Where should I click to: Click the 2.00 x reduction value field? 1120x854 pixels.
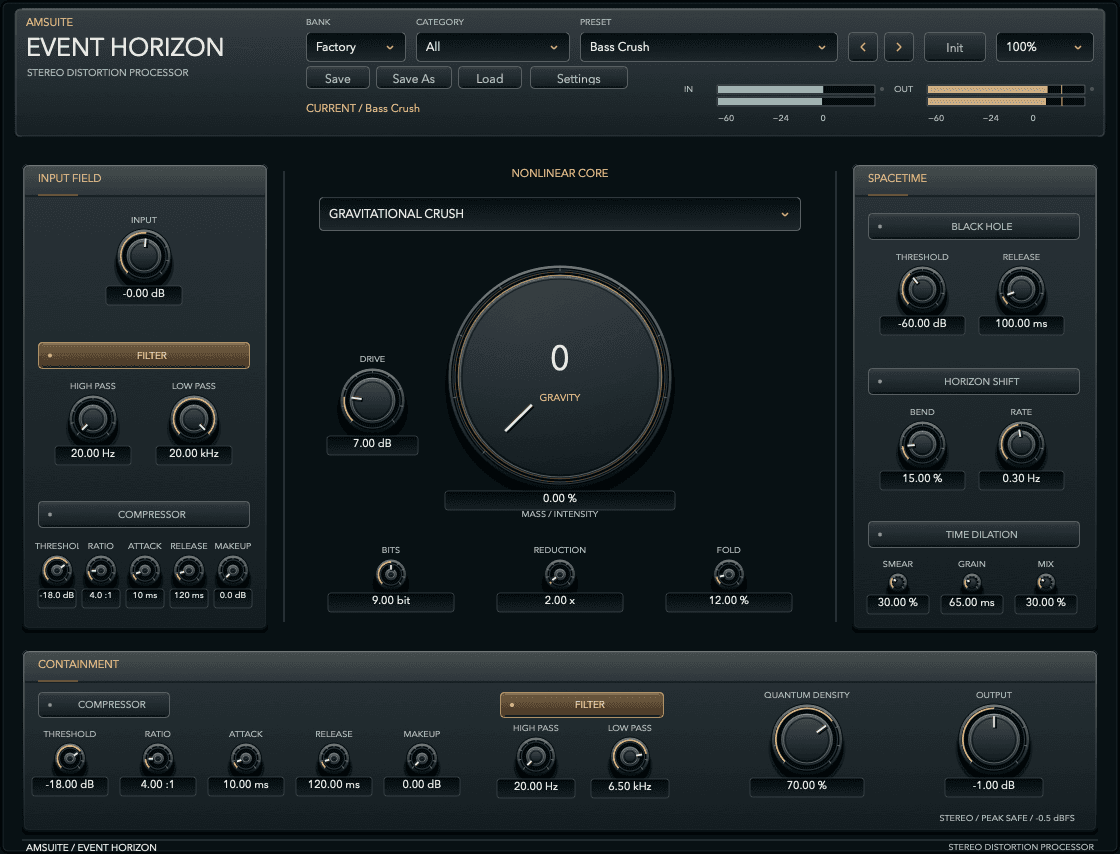coord(559,601)
